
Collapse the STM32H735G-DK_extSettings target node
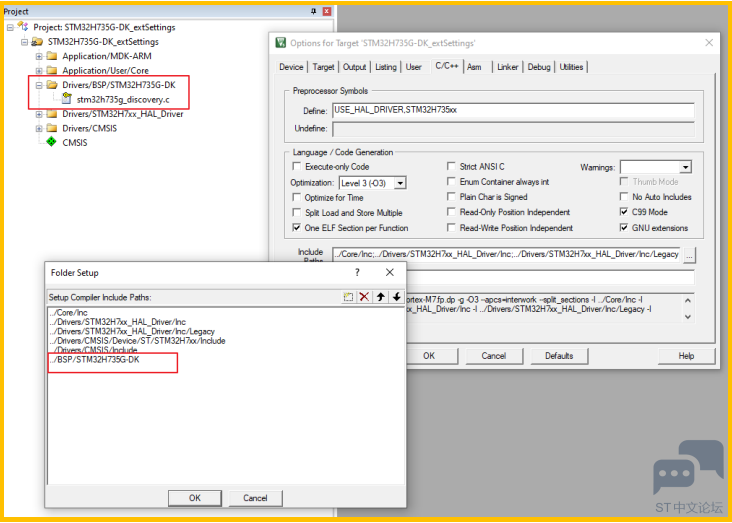24,42
